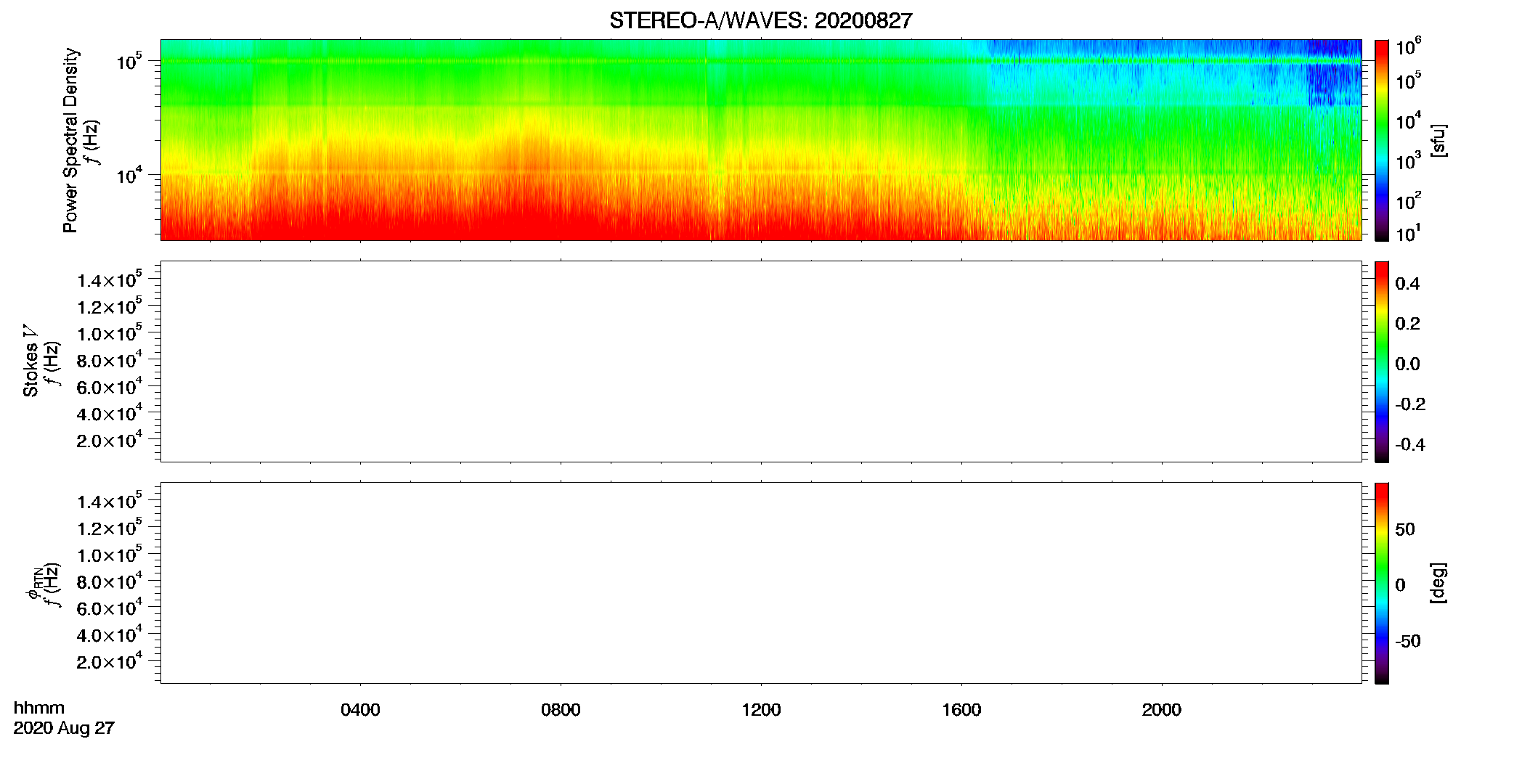Select the Stokes V color bar

1382,362
